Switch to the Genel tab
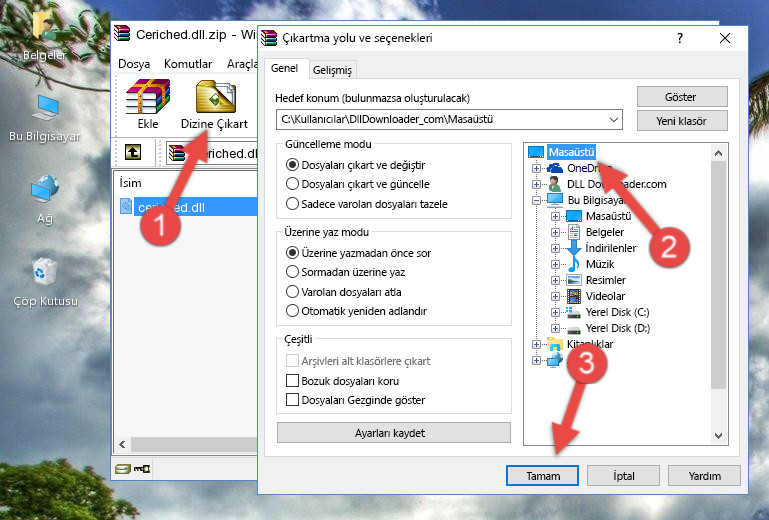Screen dimensions: 769x520 tap(284, 68)
